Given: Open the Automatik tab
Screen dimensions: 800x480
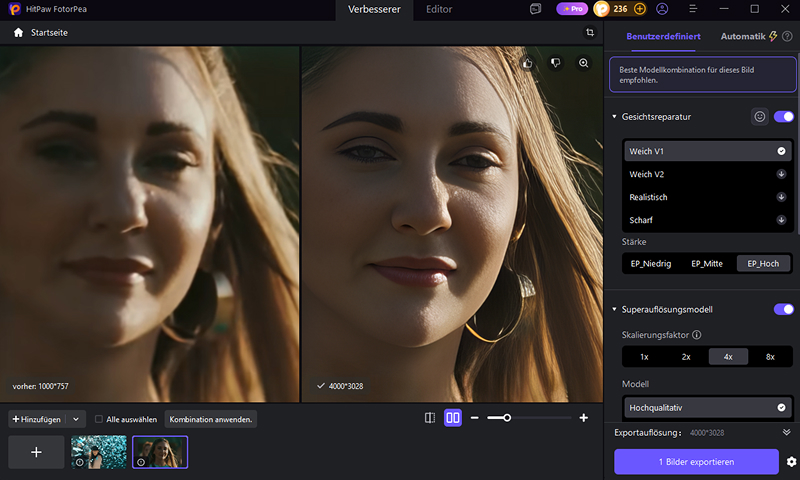Looking at the screenshot, I should [x=743, y=36].
